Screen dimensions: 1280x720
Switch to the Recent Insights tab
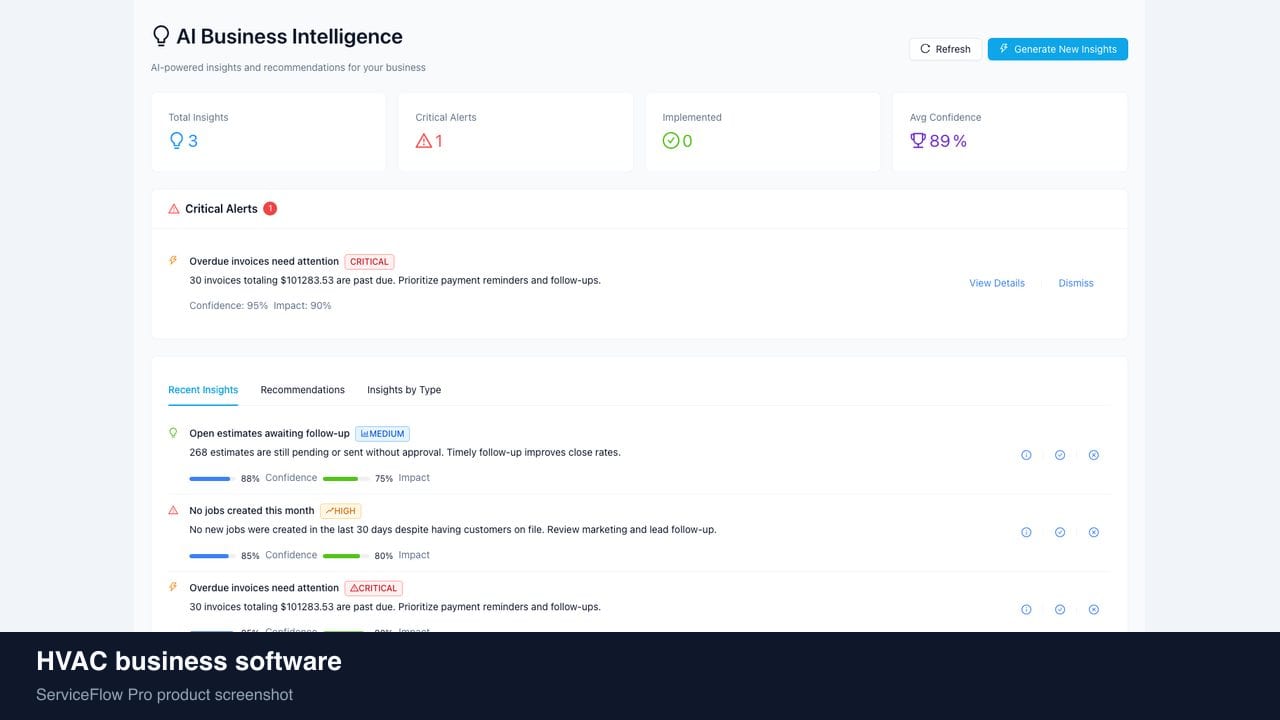(x=203, y=390)
